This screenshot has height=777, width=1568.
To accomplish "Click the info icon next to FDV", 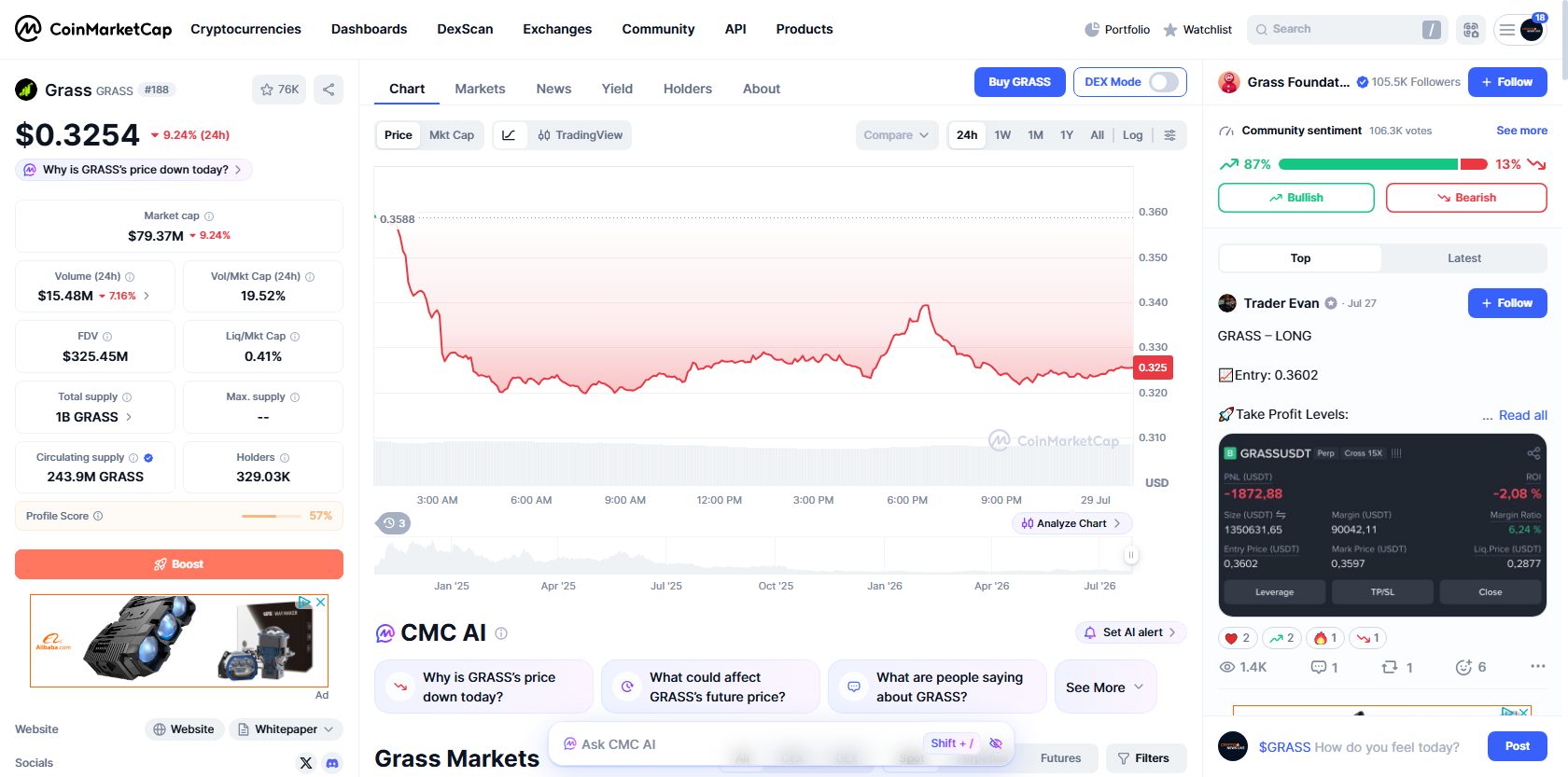I will (107, 337).
